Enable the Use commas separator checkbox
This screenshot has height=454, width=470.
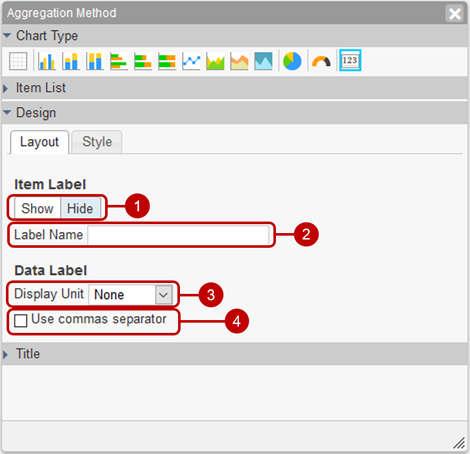click(x=21, y=321)
